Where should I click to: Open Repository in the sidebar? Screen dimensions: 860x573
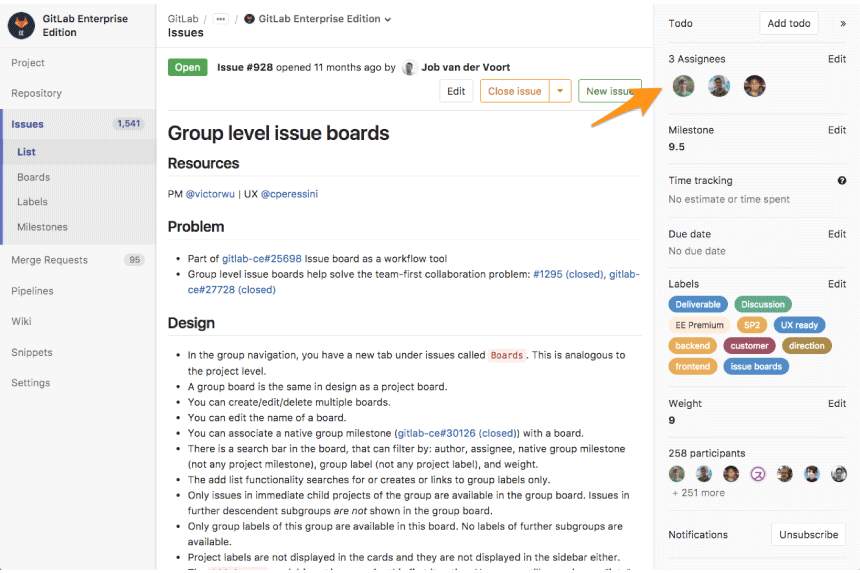(36, 93)
